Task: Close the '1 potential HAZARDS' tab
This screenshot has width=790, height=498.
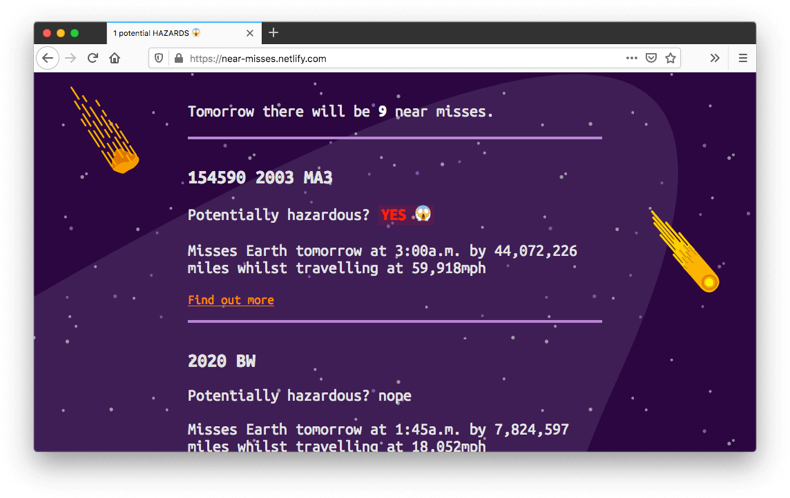Action: (x=249, y=33)
